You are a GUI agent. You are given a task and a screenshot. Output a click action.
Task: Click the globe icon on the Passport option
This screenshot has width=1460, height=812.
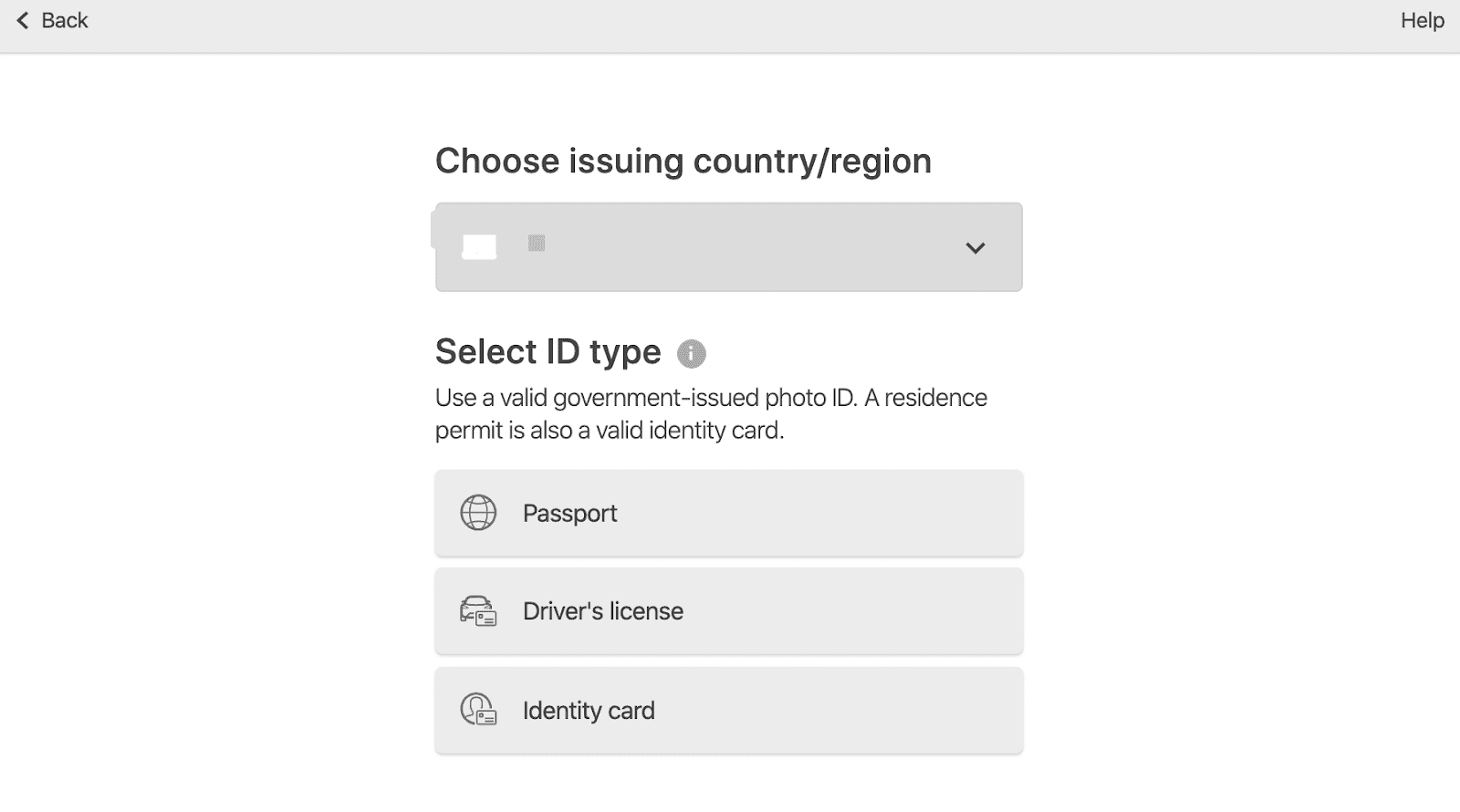pos(478,513)
